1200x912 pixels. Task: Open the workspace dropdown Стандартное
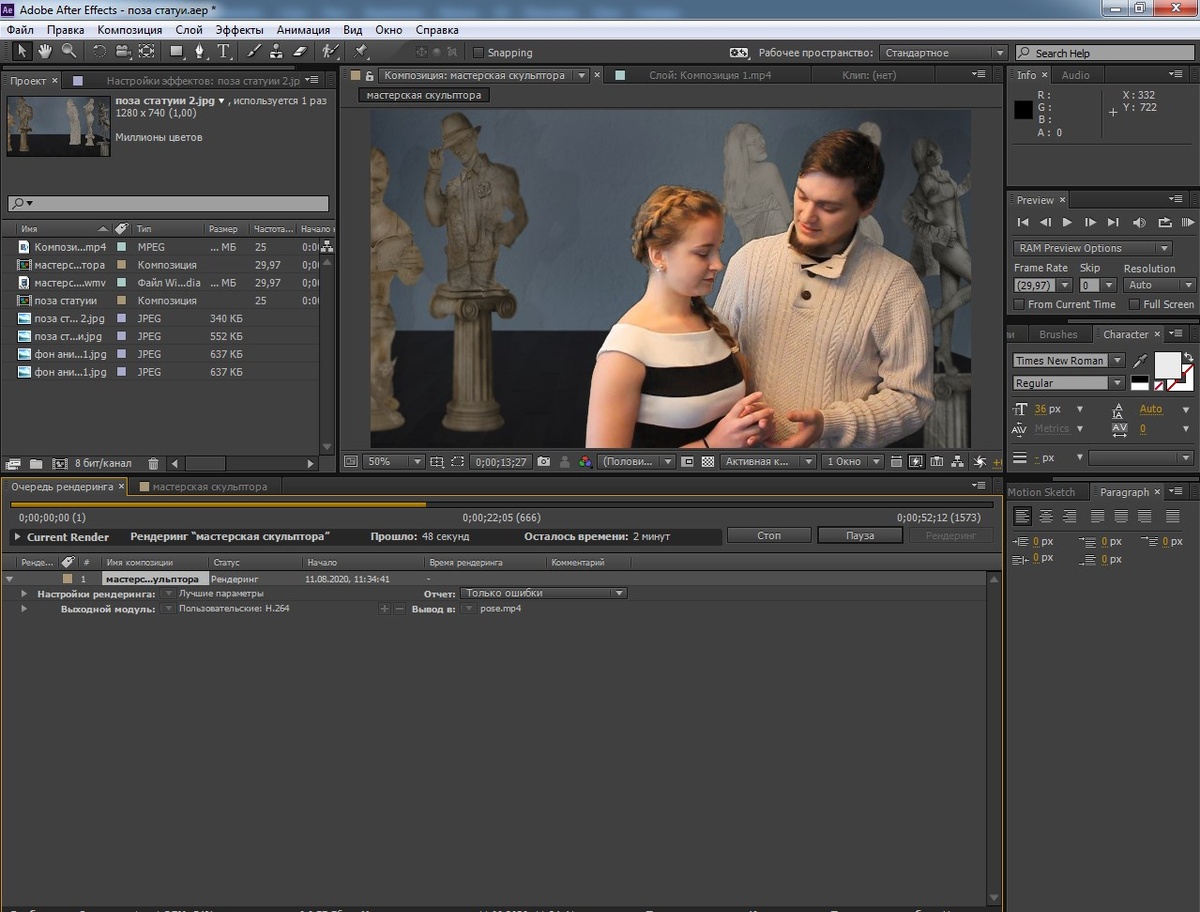943,53
